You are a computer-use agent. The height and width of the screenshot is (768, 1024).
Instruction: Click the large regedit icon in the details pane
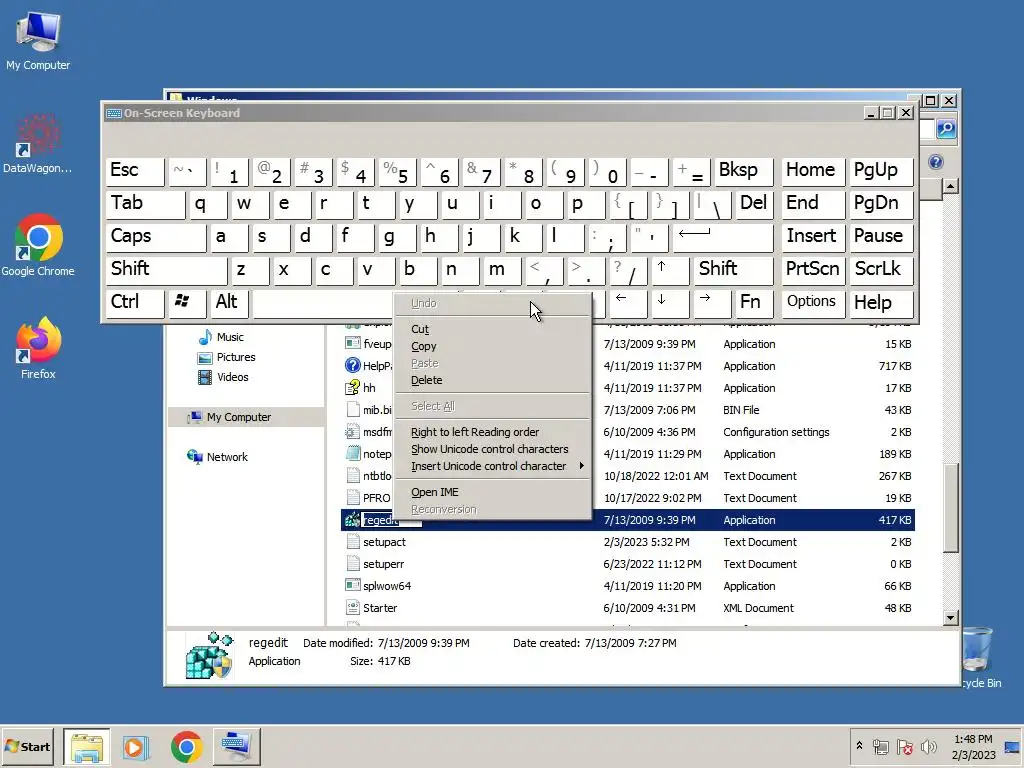pos(209,656)
